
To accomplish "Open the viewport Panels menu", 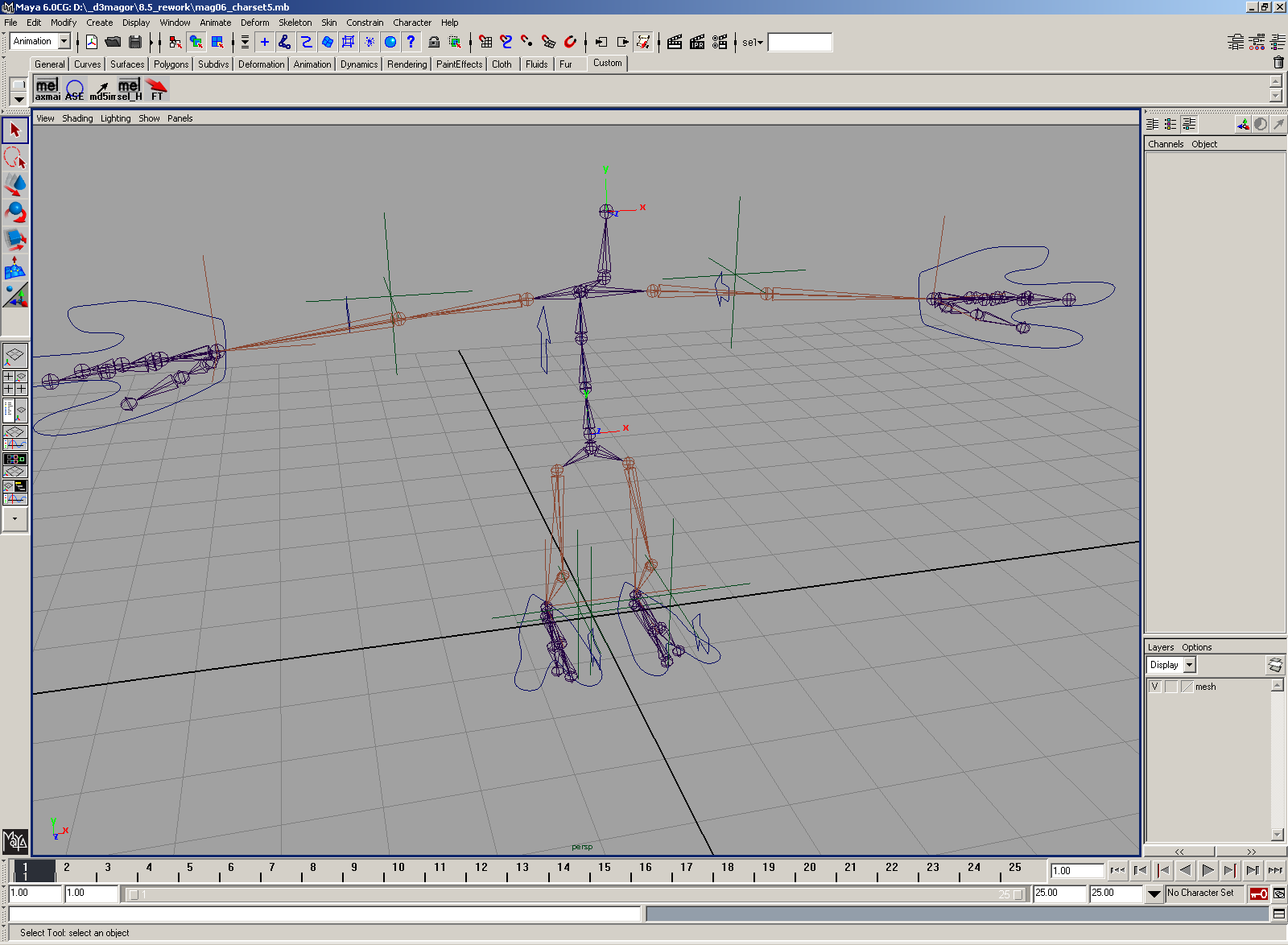I will (180, 118).
